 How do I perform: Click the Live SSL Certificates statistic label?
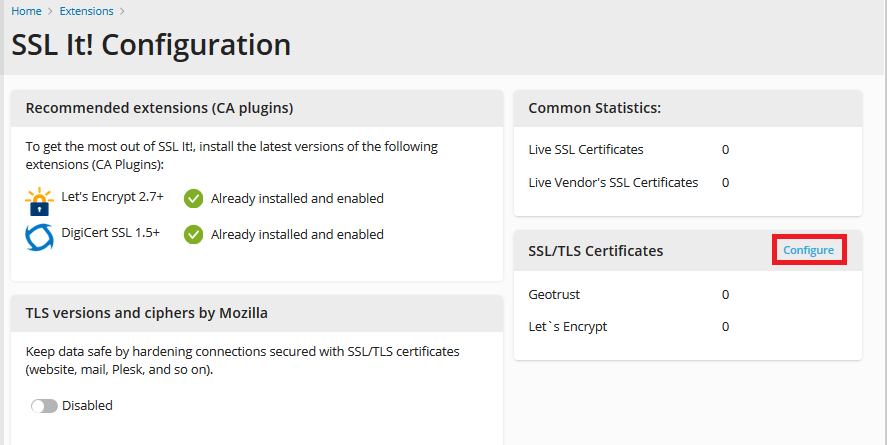(x=586, y=150)
